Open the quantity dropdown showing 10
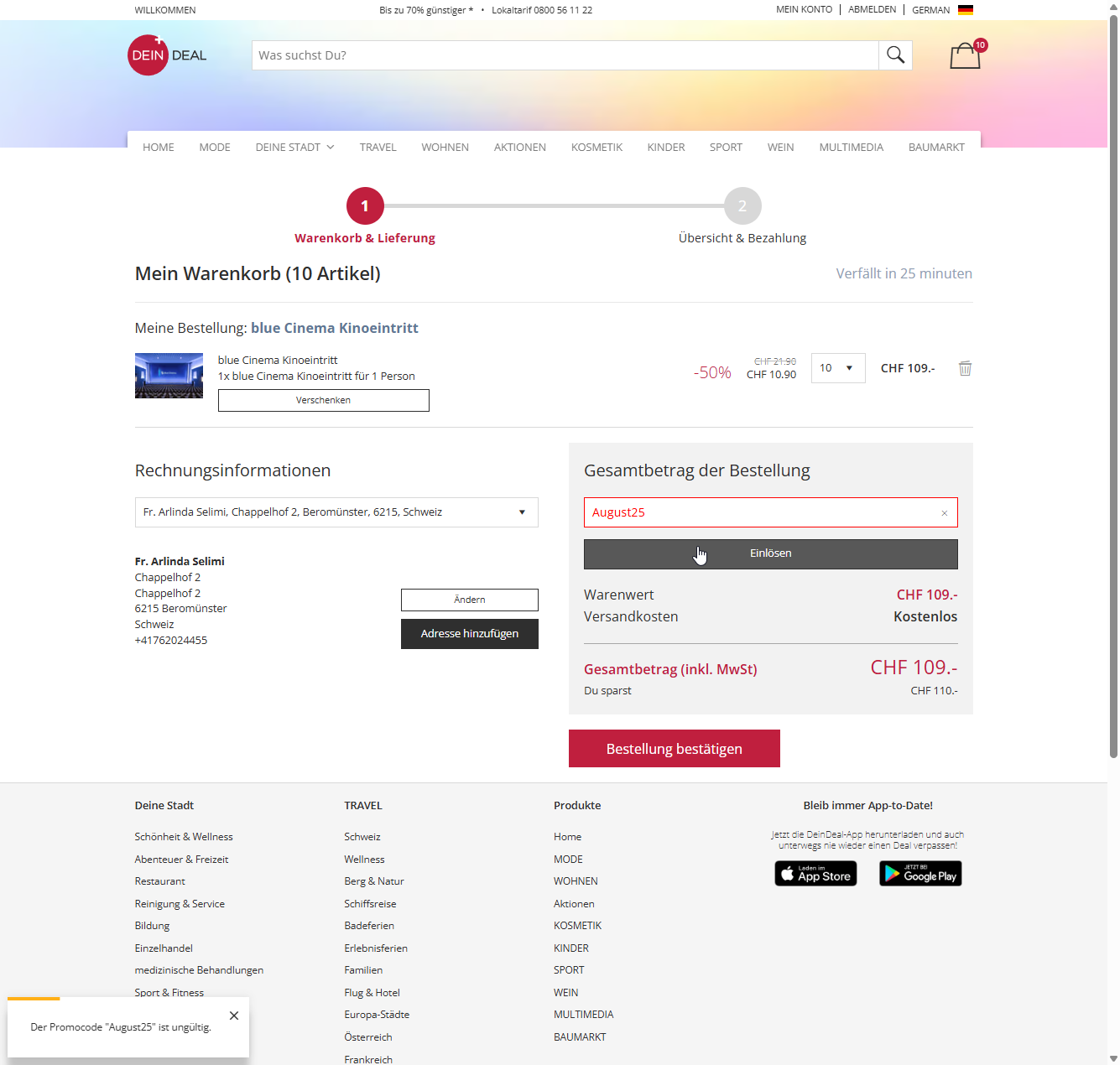The image size is (1120, 1065). (x=838, y=368)
